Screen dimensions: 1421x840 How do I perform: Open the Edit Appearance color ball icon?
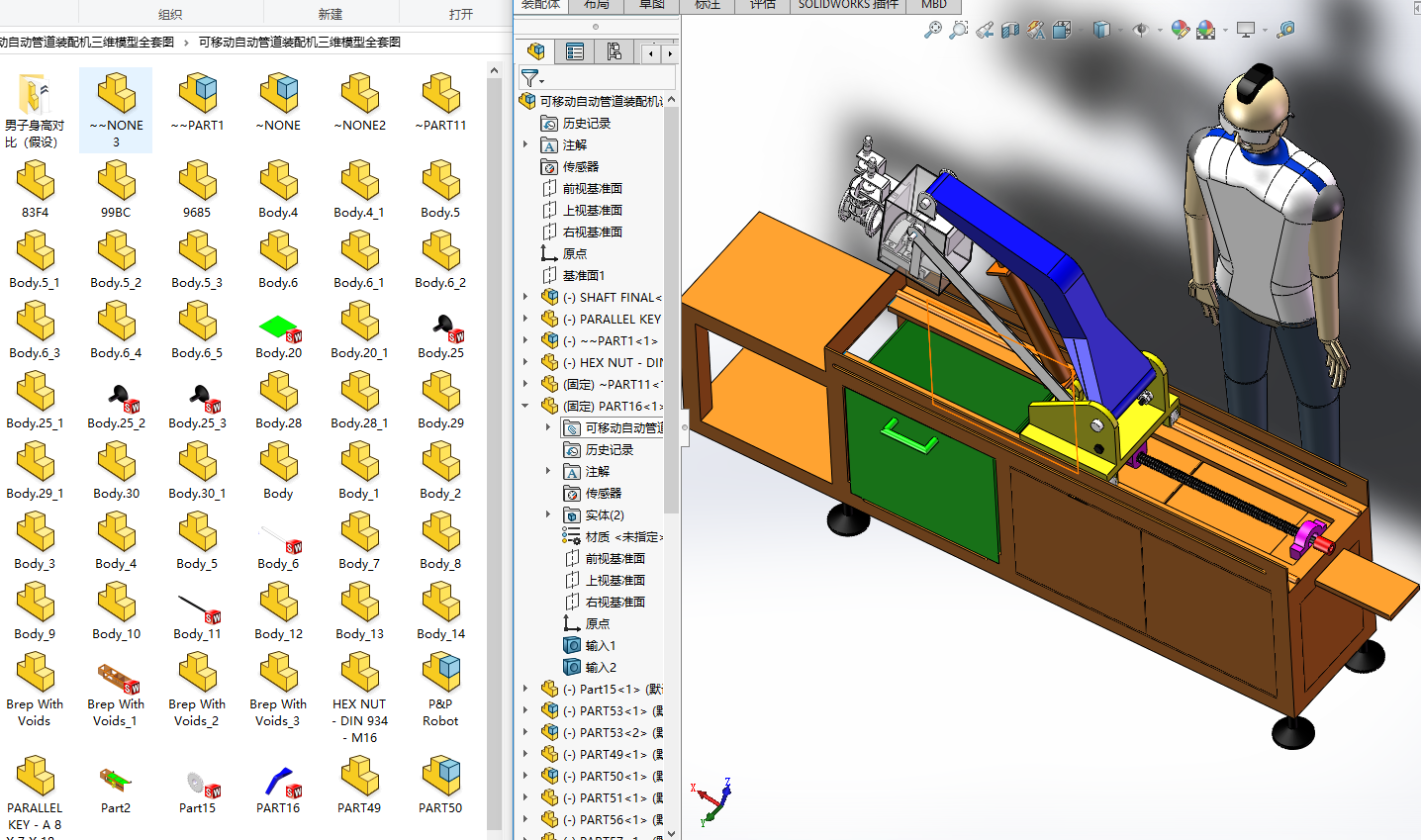click(x=1180, y=30)
